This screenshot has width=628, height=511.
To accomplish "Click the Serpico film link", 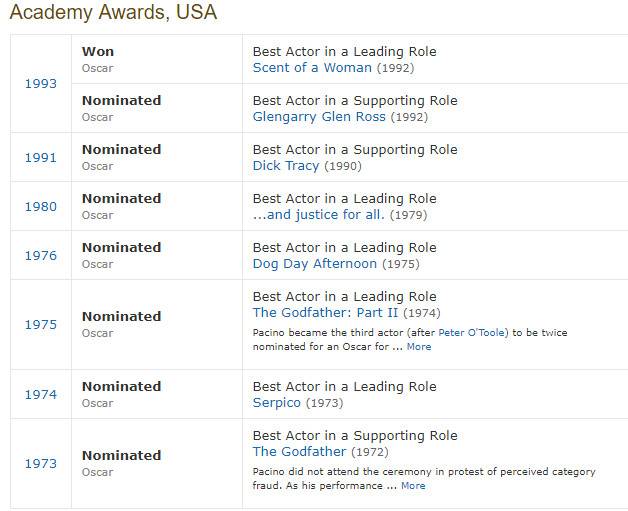I will (279, 403).
